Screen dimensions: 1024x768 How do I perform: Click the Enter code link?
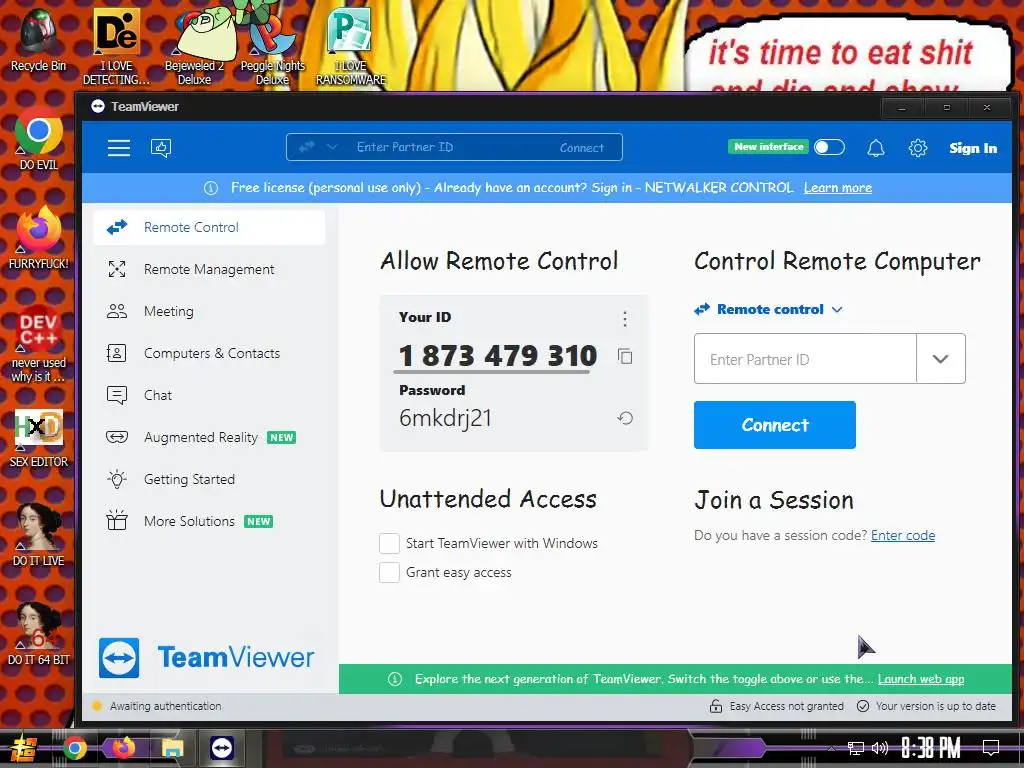[x=903, y=536]
